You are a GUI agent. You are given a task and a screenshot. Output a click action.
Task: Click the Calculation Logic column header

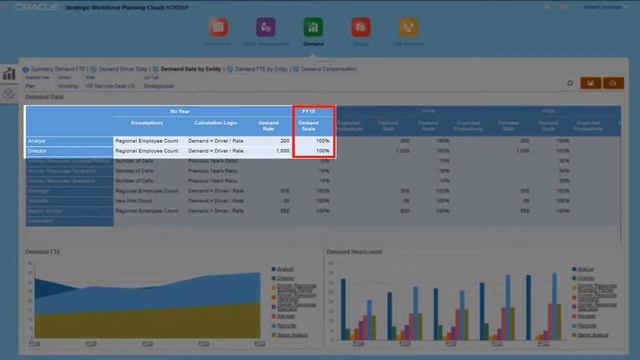point(216,123)
